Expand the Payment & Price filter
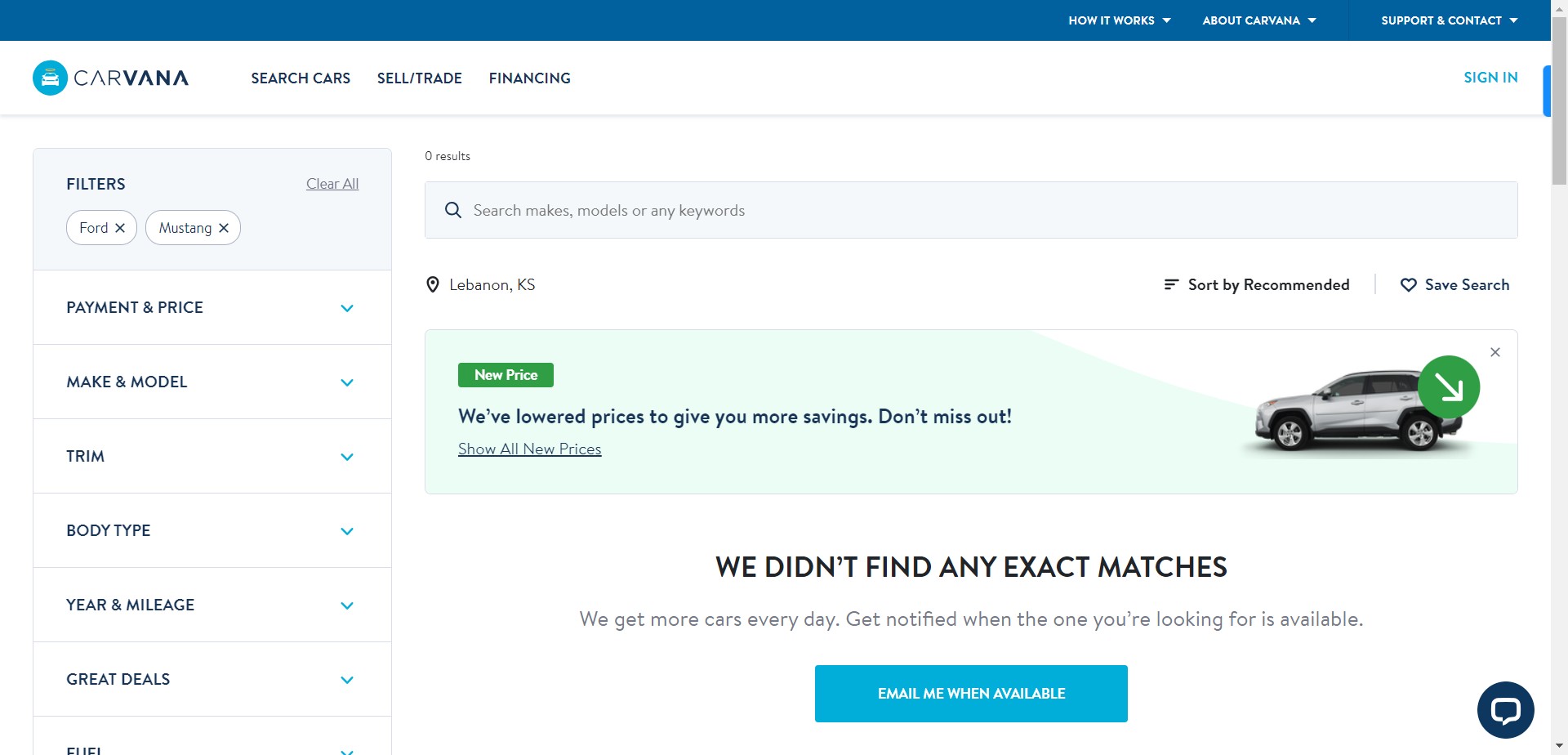Screen dimensions: 1568x755 click(347, 308)
